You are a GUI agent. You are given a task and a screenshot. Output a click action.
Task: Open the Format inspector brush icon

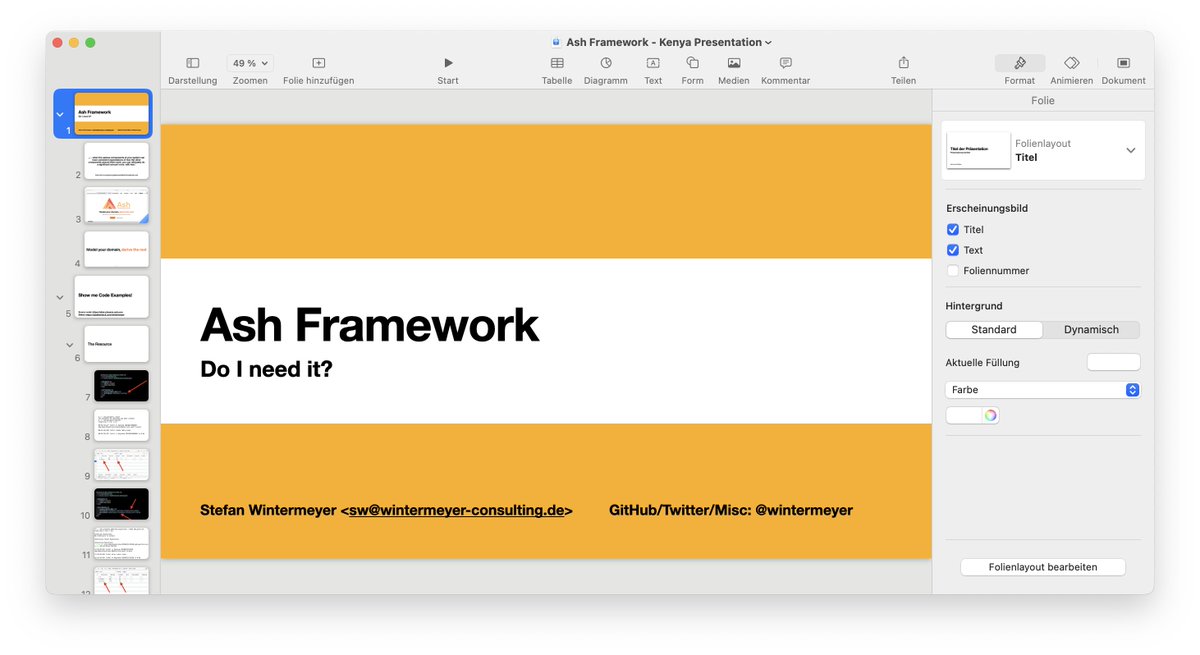point(1020,63)
